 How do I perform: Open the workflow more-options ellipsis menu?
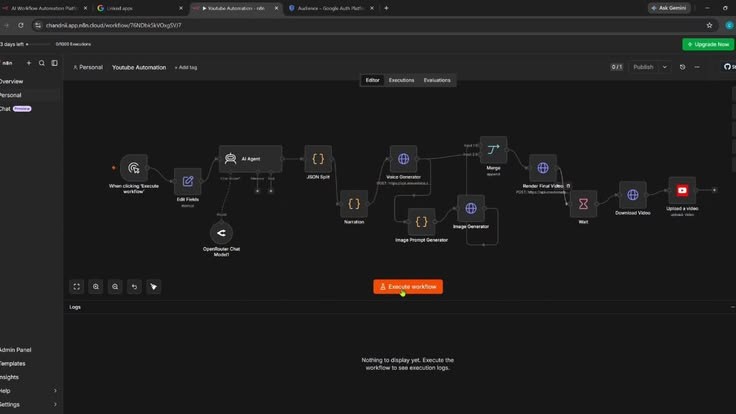(697, 67)
